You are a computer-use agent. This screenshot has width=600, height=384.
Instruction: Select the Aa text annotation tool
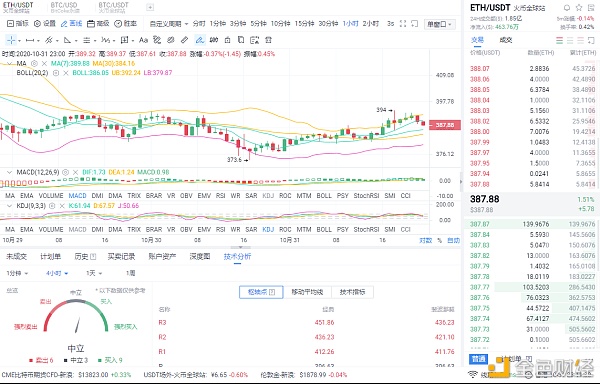point(143,40)
